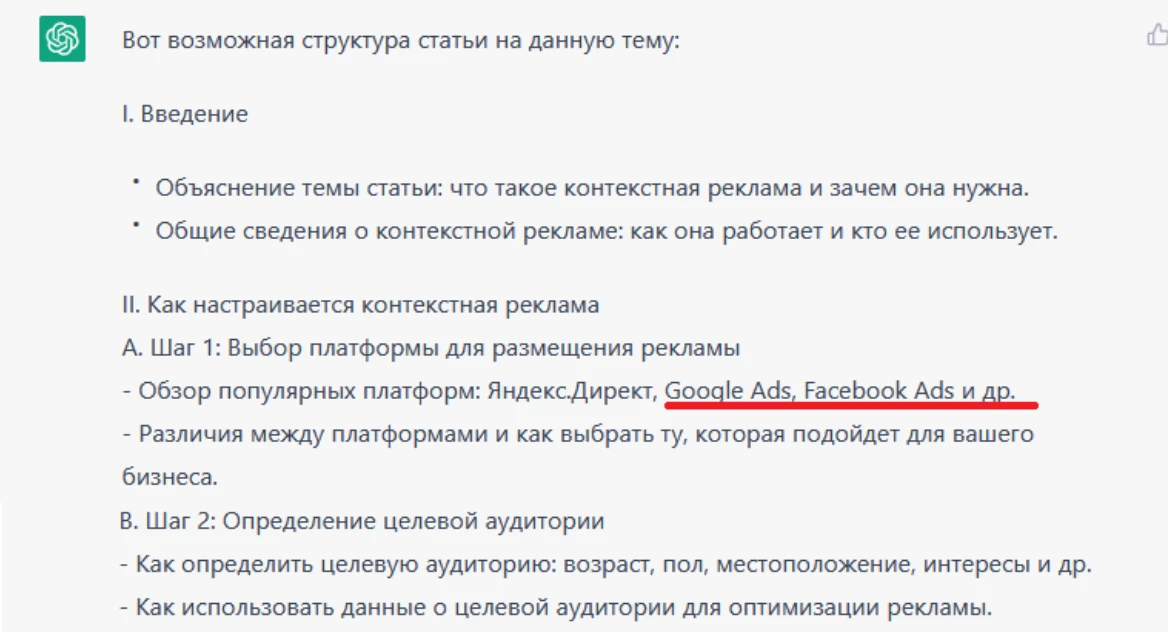Click the bullet line starting 'Объяснение темы статьи'
Image resolution: width=1168 pixels, height=632 pixels.
[592, 188]
